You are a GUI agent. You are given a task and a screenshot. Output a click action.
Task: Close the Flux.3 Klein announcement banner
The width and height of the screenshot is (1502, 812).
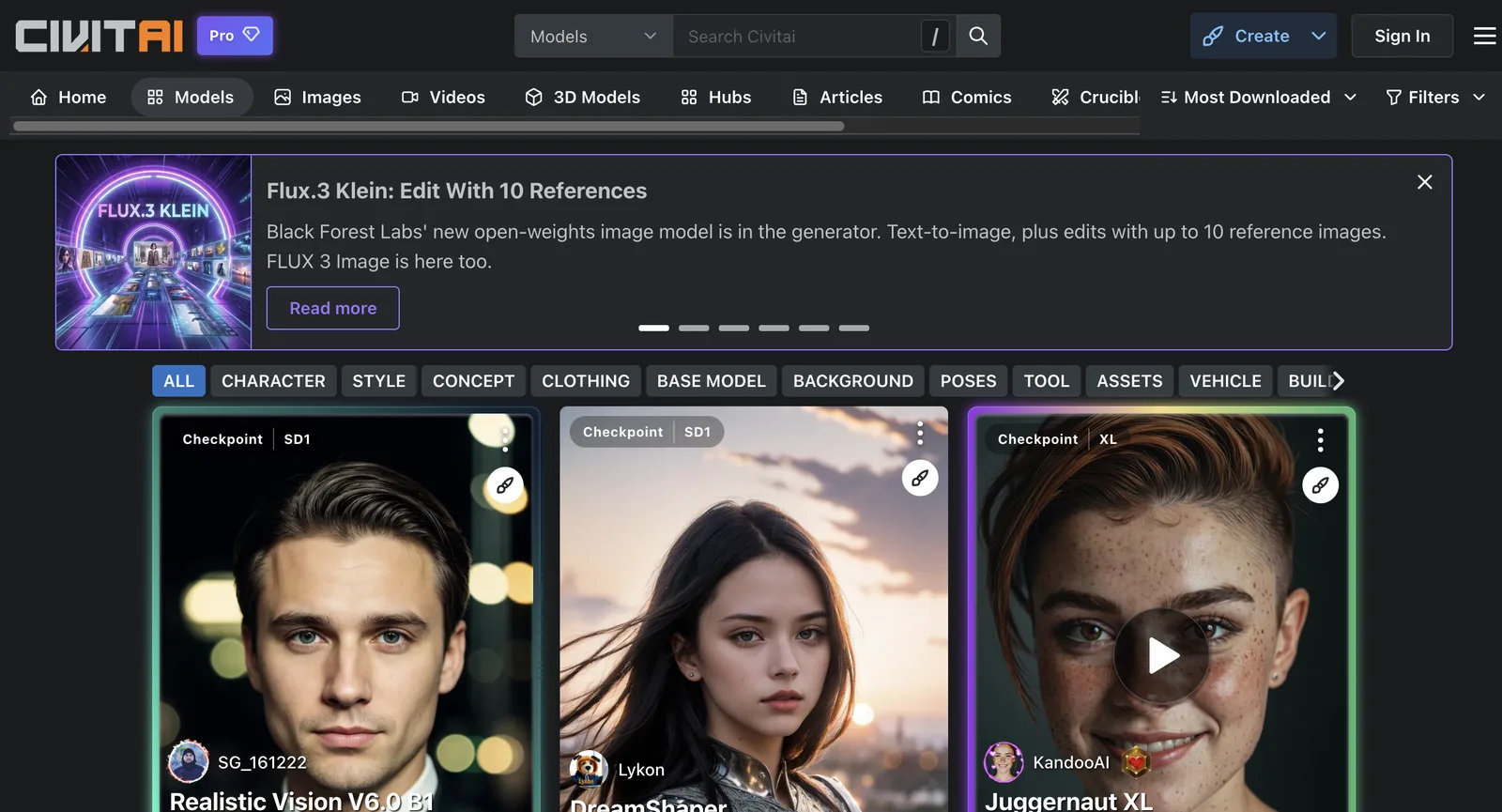[x=1424, y=182]
